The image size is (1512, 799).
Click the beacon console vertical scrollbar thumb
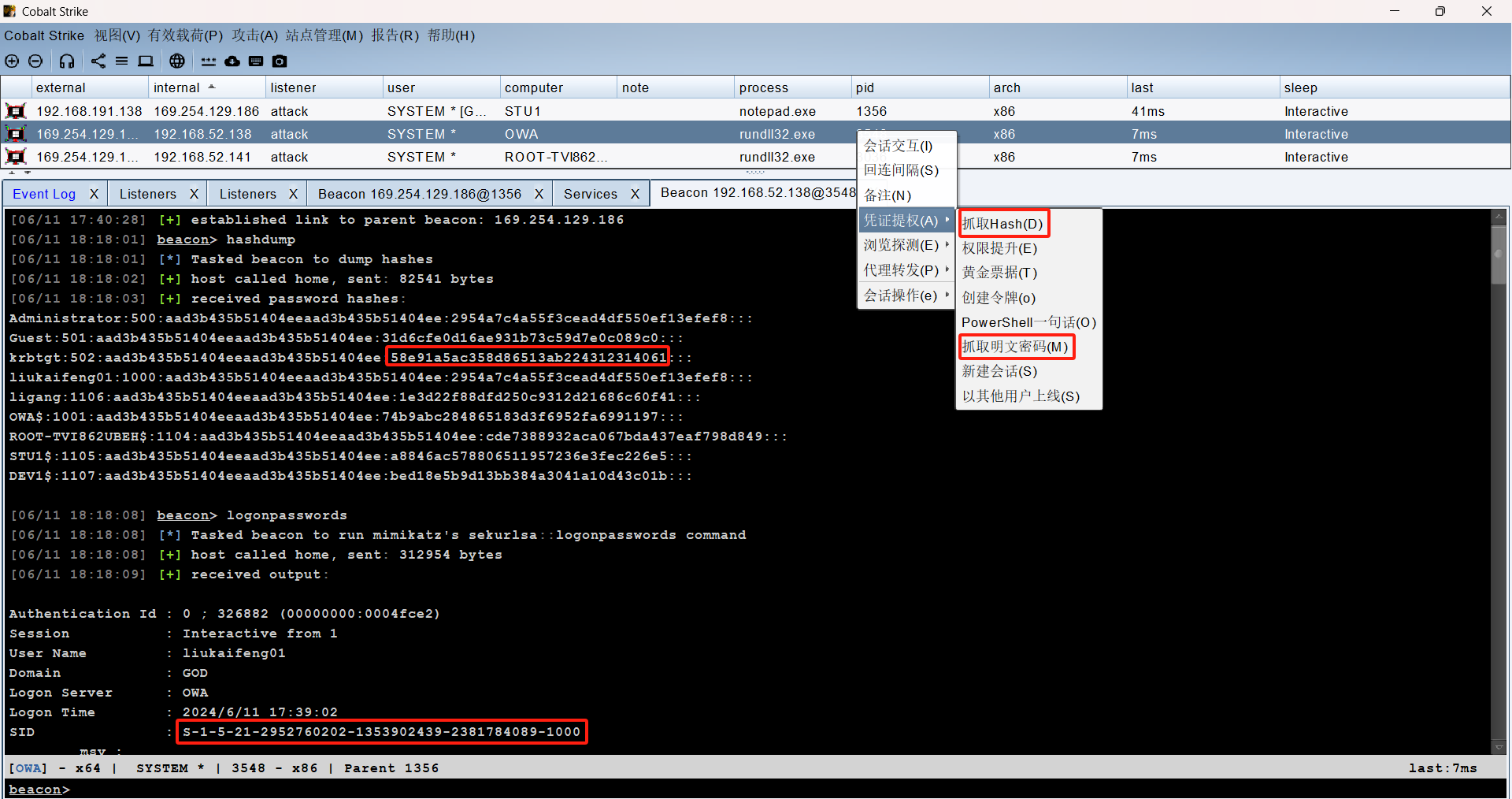coord(1499,255)
